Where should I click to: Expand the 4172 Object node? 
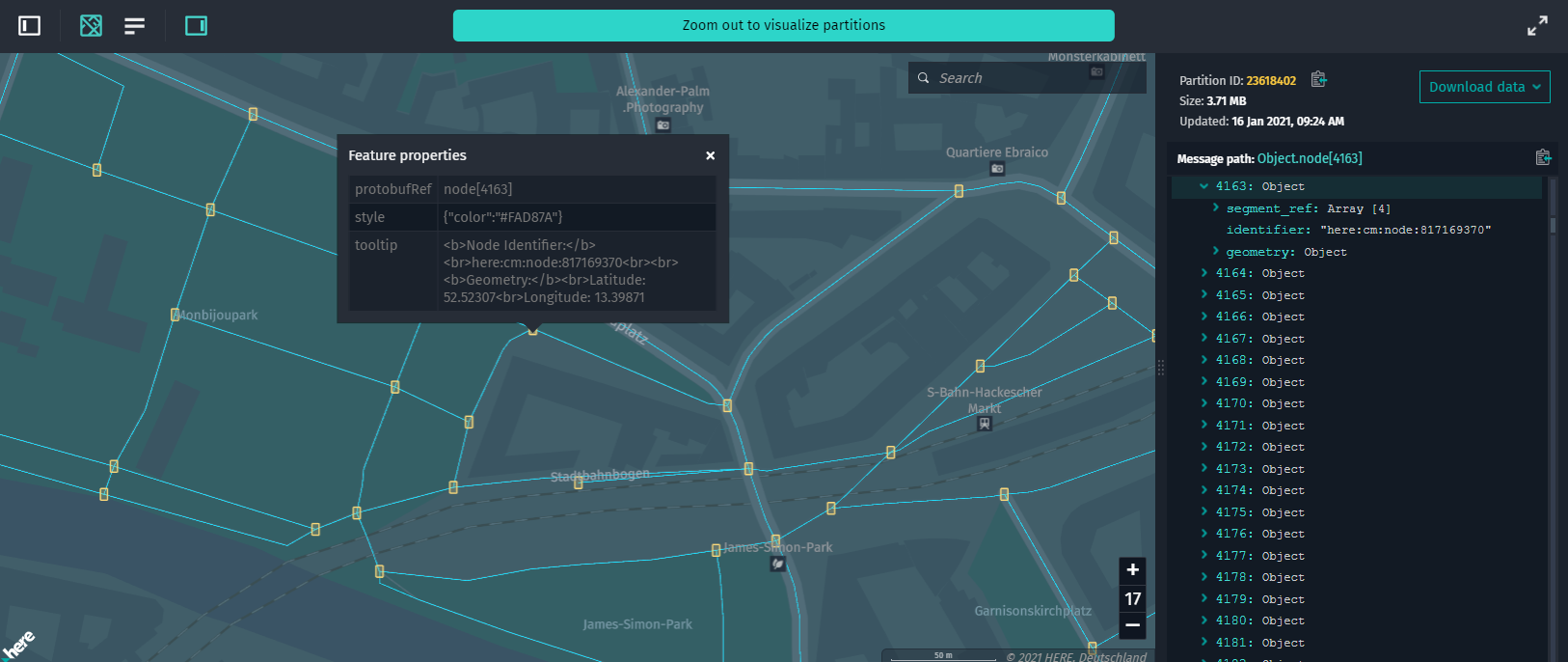(x=1203, y=447)
